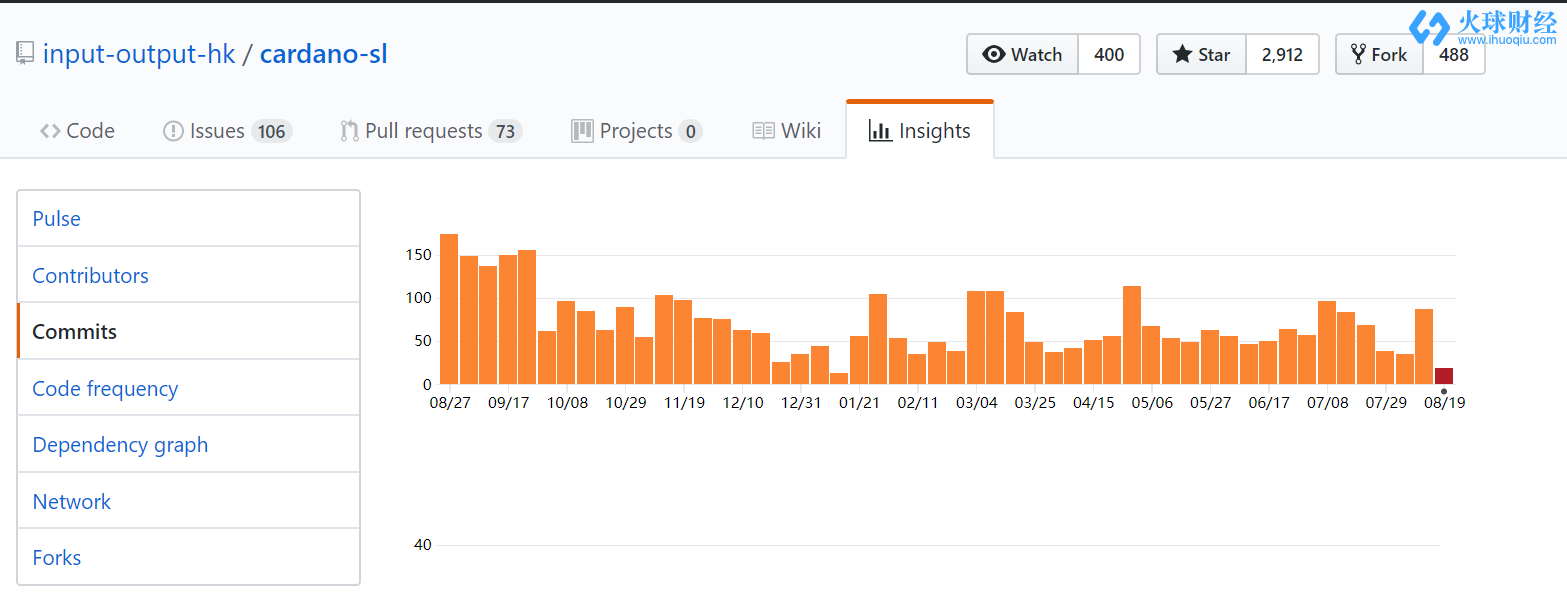Open the input-output-hk owner link
1567x598 pixels.
point(139,53)
